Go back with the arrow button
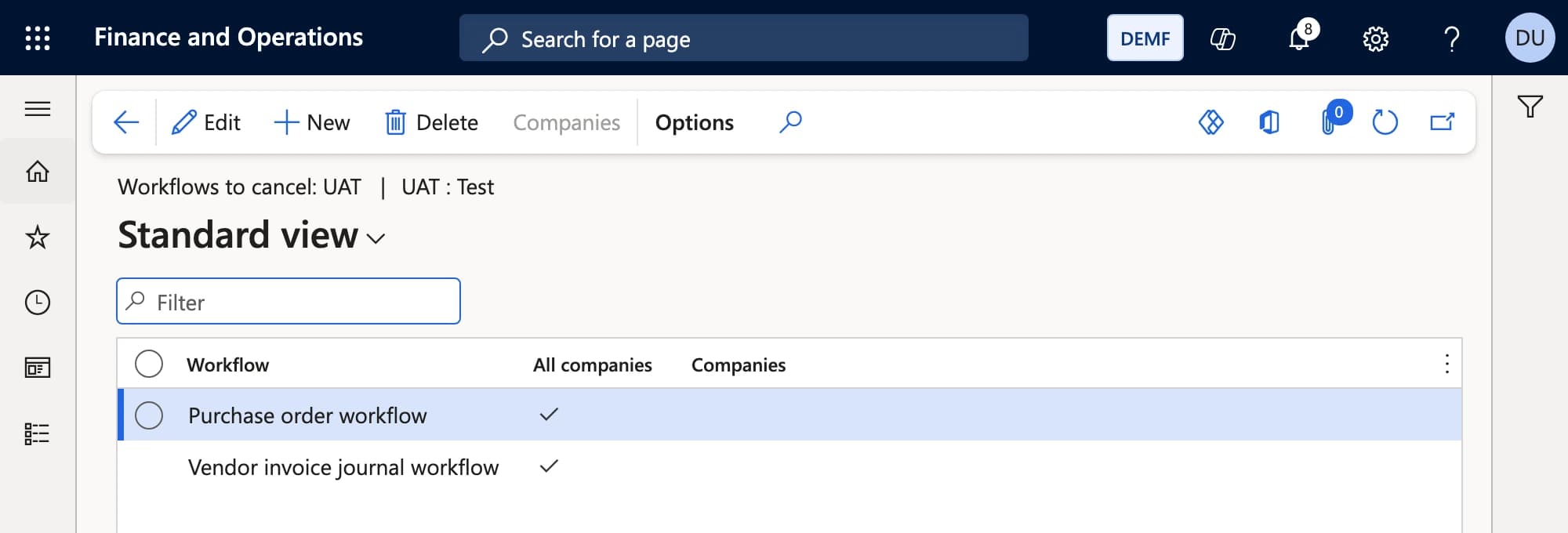 click(x=126, y=122)
